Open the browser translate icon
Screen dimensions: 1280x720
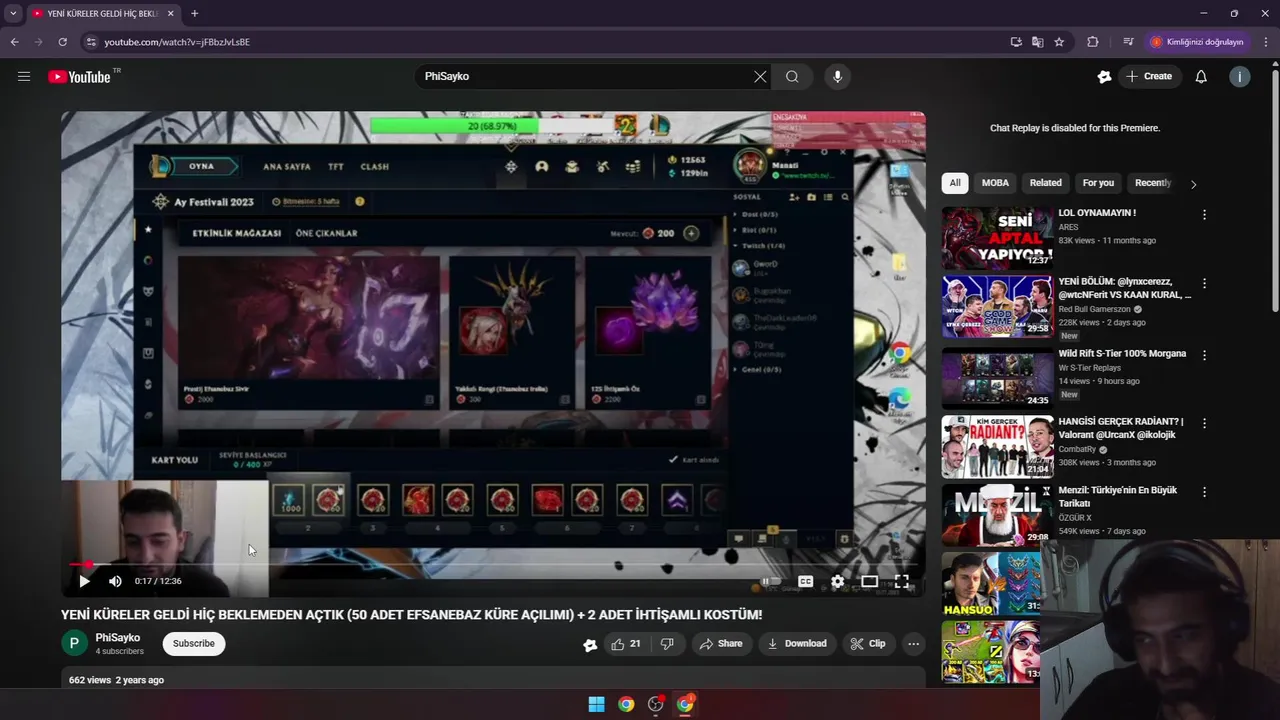point(1037,42)
